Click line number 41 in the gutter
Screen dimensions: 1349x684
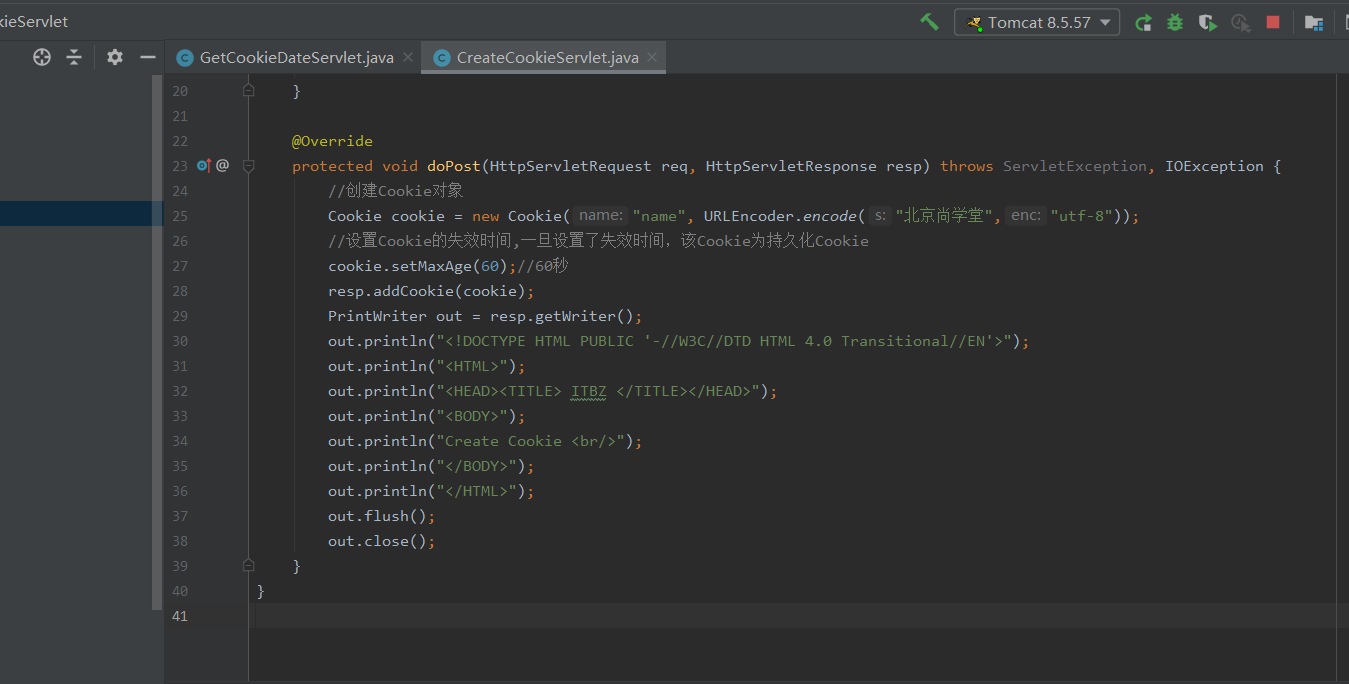(x=180, y=616)
